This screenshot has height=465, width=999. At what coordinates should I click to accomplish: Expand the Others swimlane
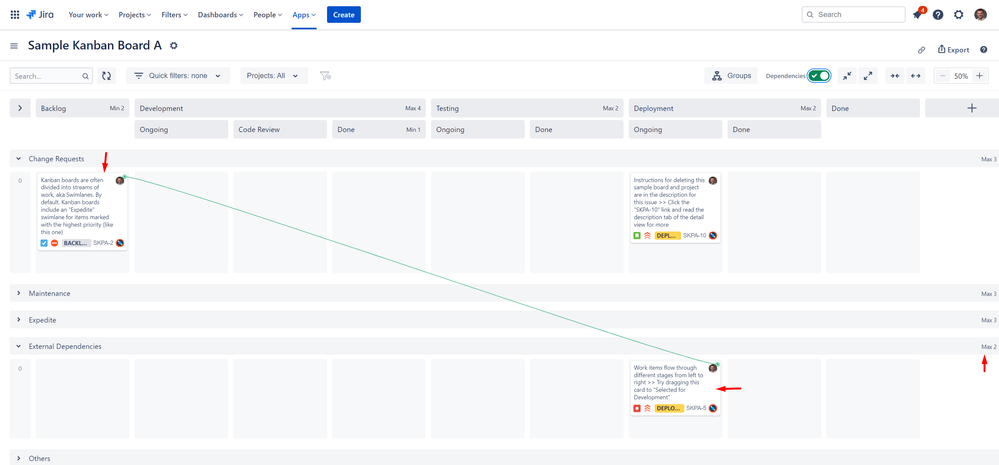tap(19, 459)
